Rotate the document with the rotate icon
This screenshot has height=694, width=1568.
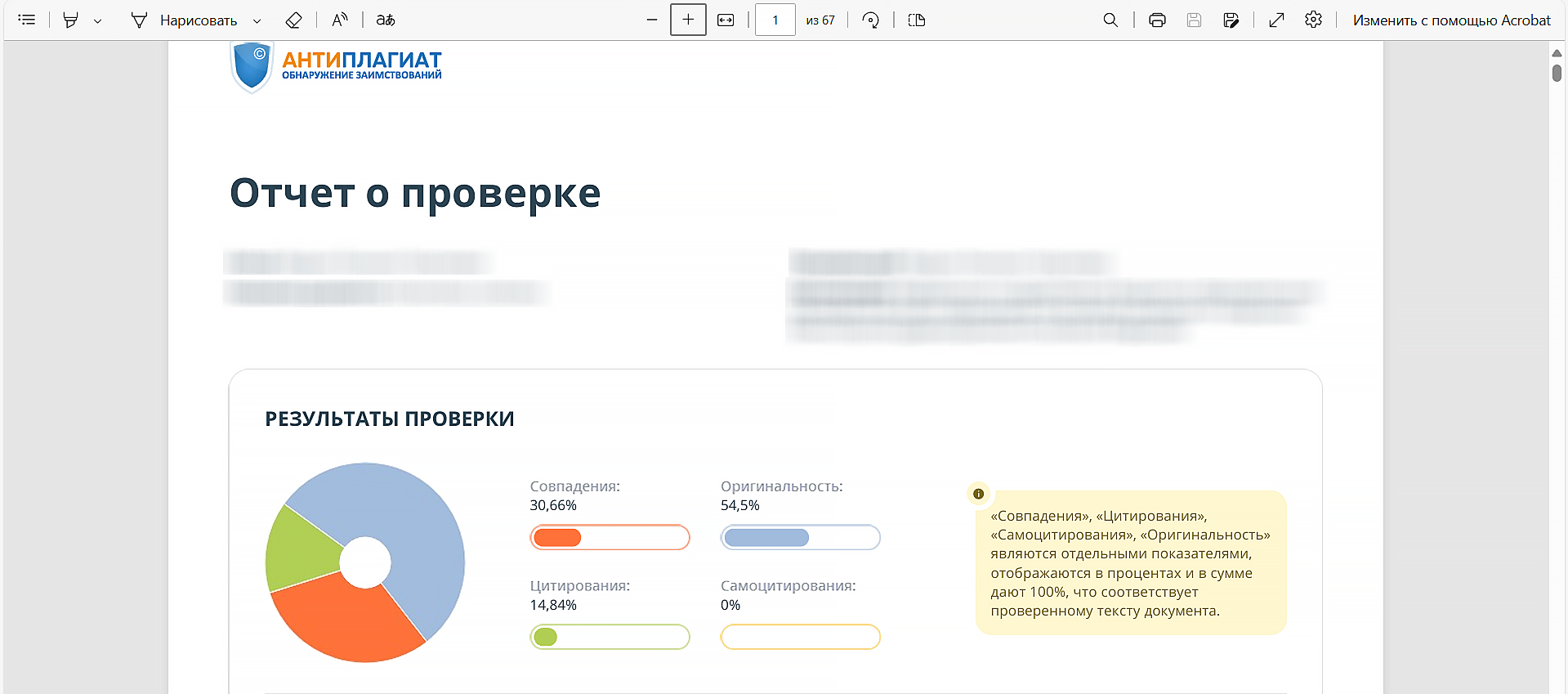[871, 20]
